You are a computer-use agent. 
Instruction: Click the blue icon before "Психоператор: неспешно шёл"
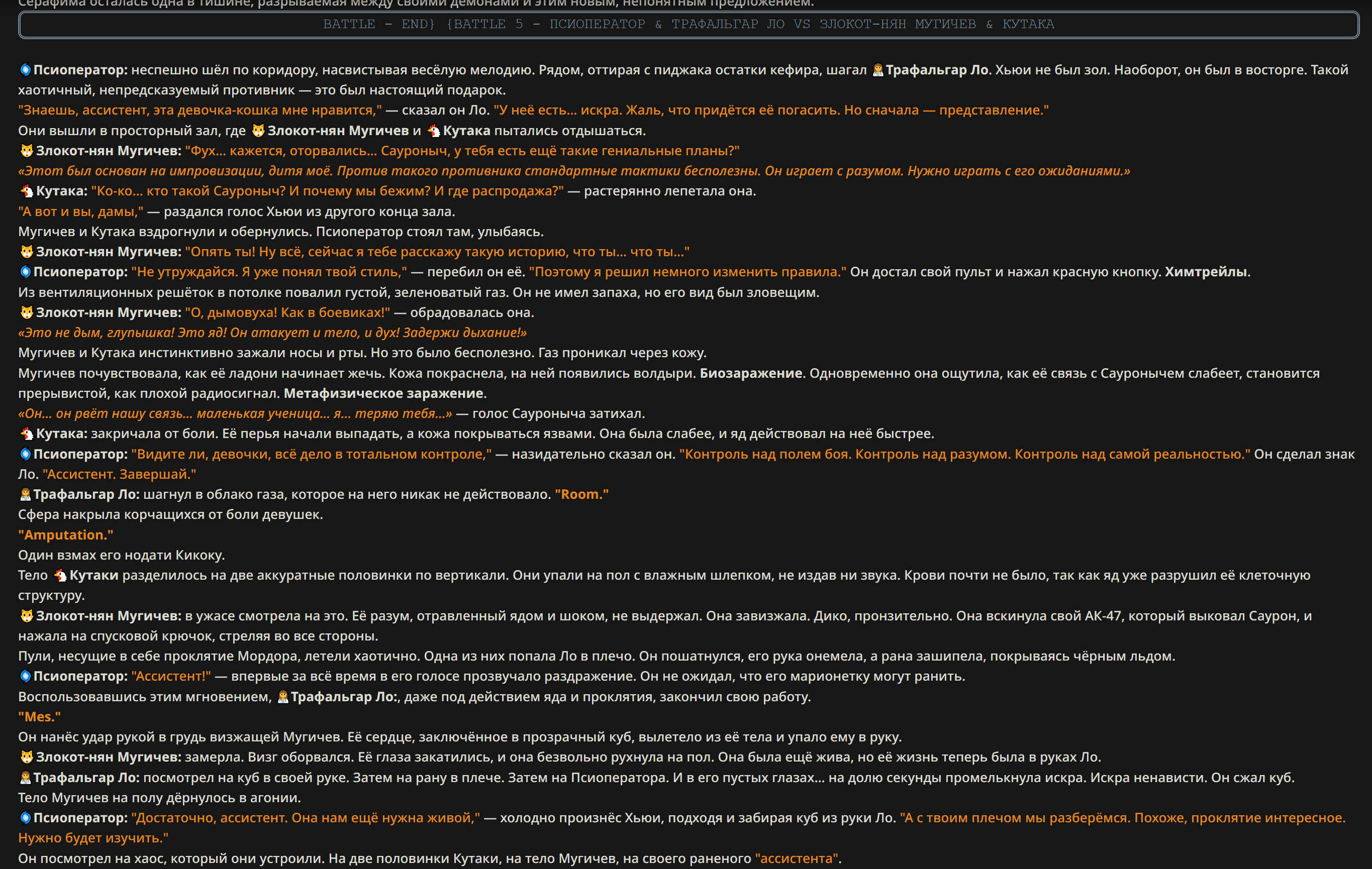tap(25, 70)
